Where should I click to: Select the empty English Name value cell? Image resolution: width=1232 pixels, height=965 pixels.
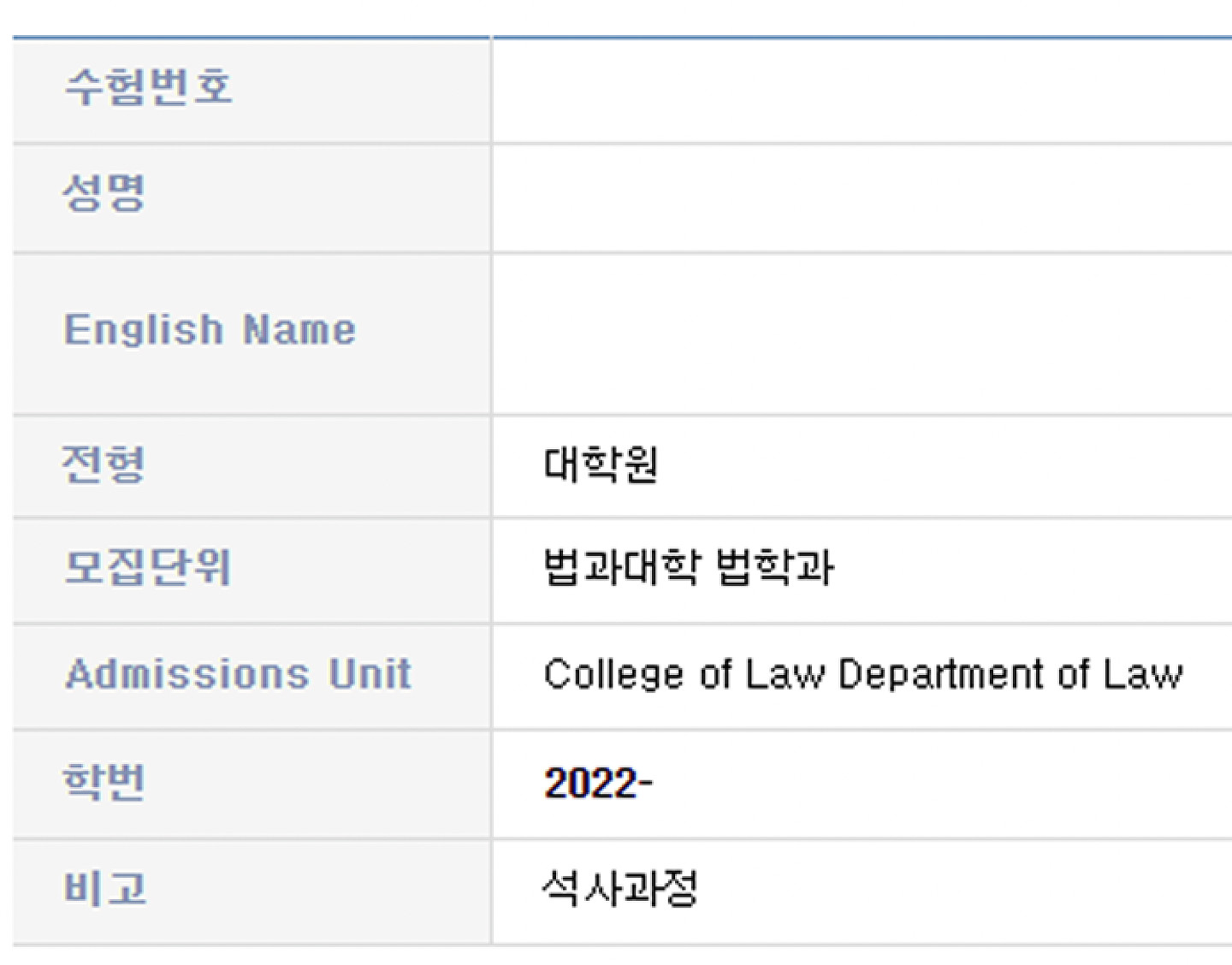point(861,334)
